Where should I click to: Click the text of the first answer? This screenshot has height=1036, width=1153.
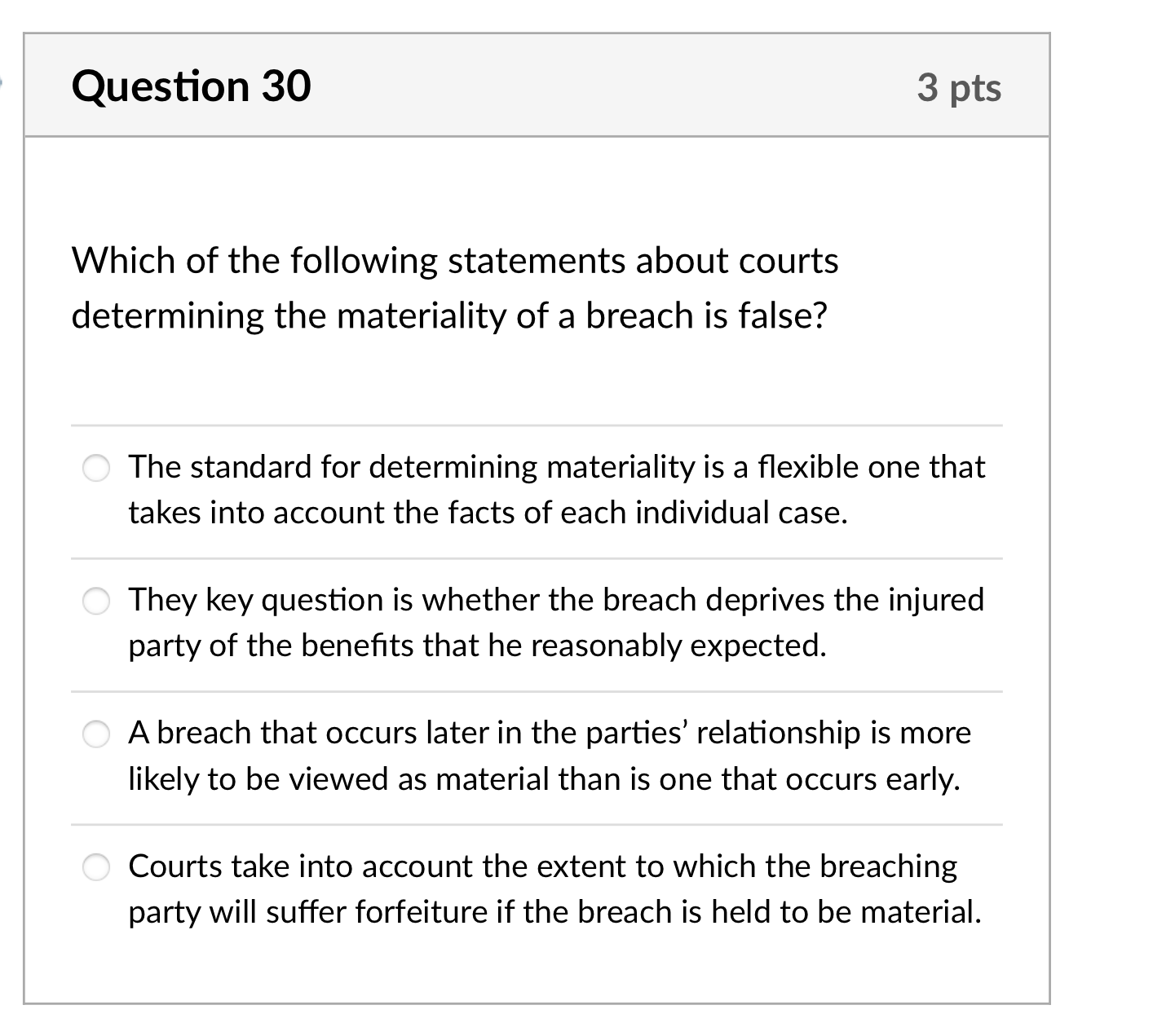[x=557, y=489]
